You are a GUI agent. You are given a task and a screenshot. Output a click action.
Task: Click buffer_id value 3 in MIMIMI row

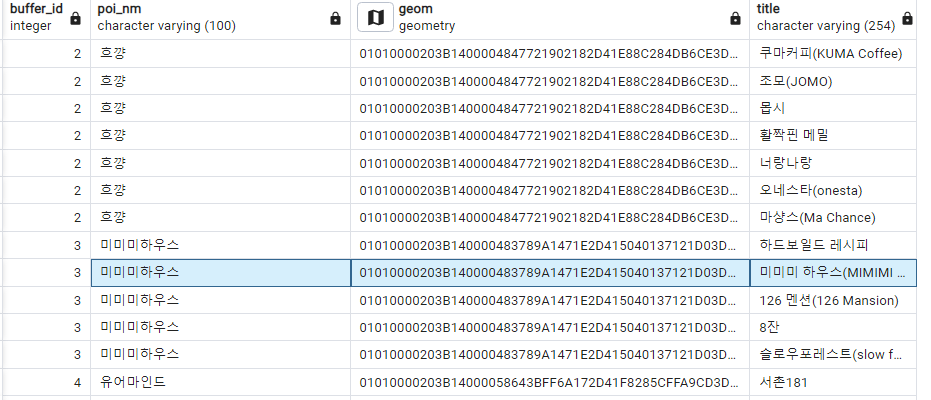click(77, 272)
